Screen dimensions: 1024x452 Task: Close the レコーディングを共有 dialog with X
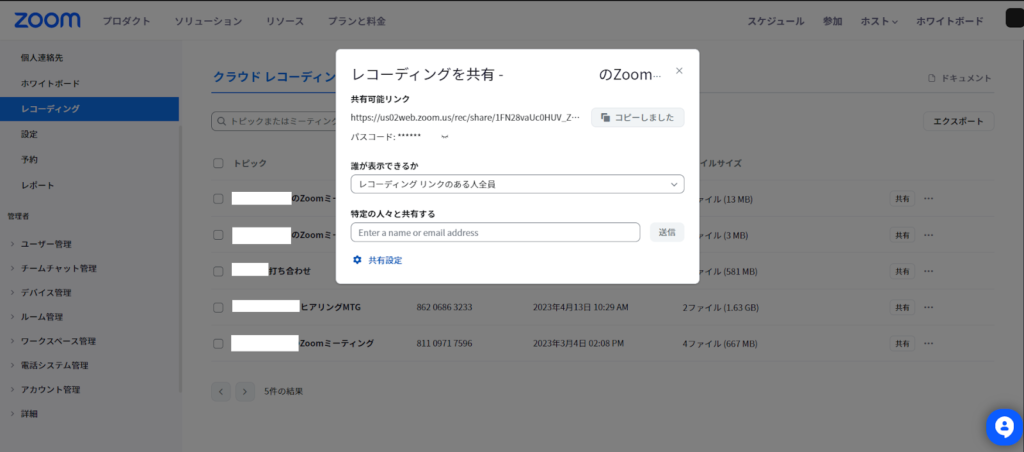coord(679,71)
